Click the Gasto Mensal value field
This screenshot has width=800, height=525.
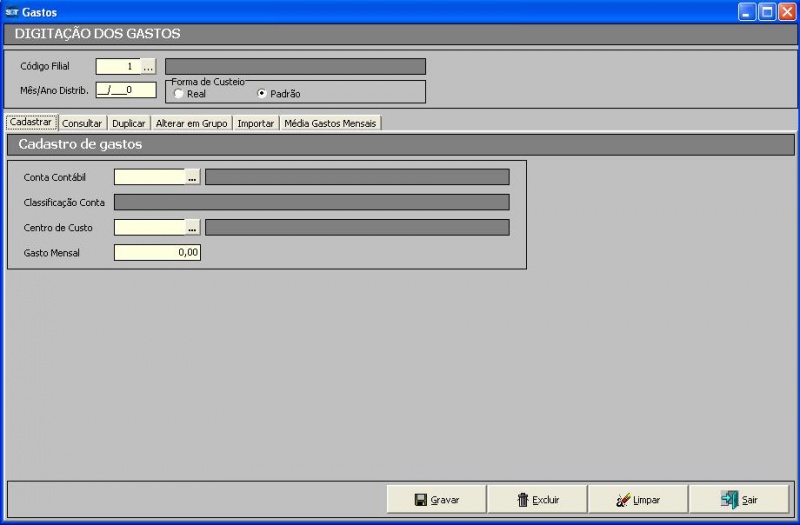tap(157, 253)
